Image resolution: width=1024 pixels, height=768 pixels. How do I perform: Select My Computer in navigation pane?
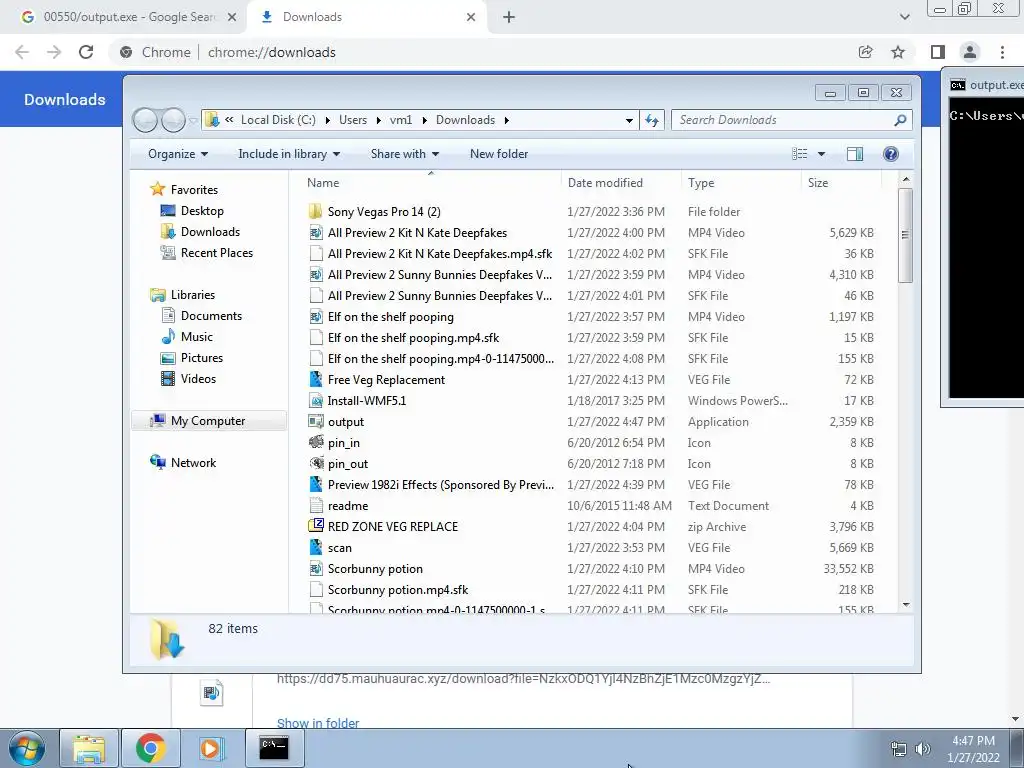208,421
